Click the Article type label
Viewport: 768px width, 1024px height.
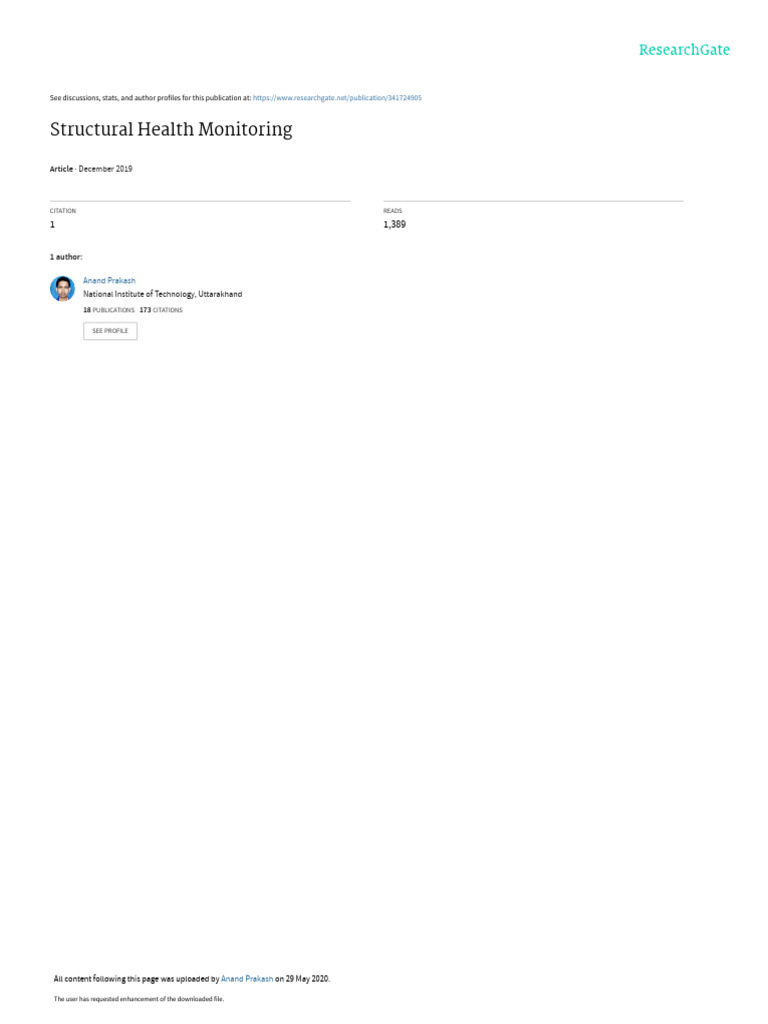(x=61, y=168)
